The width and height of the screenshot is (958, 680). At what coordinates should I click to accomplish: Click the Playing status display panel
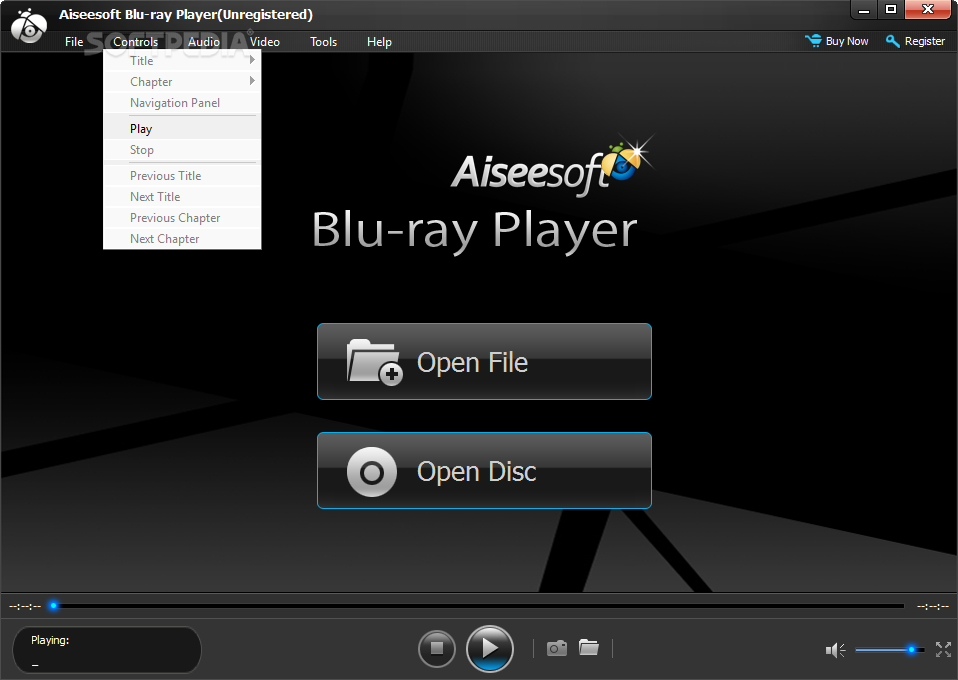point(107,649)
